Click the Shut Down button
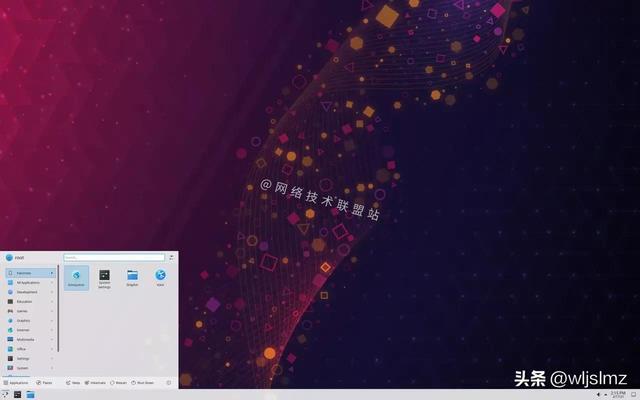Image resolution: width=640 pixels, height=400 pixels. [142, 382]
